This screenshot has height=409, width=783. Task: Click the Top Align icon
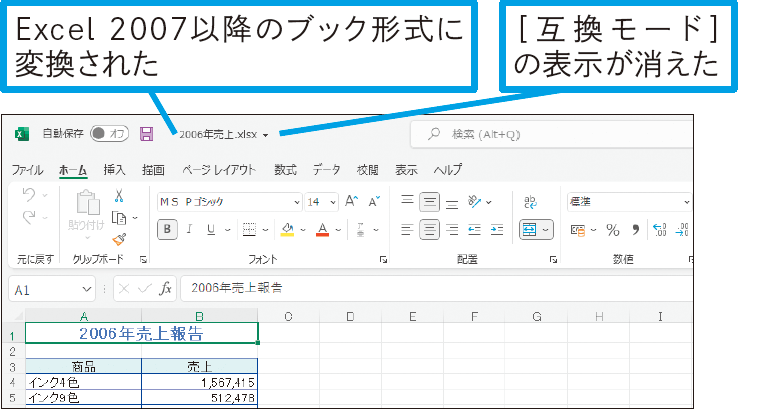pos(407,201)
